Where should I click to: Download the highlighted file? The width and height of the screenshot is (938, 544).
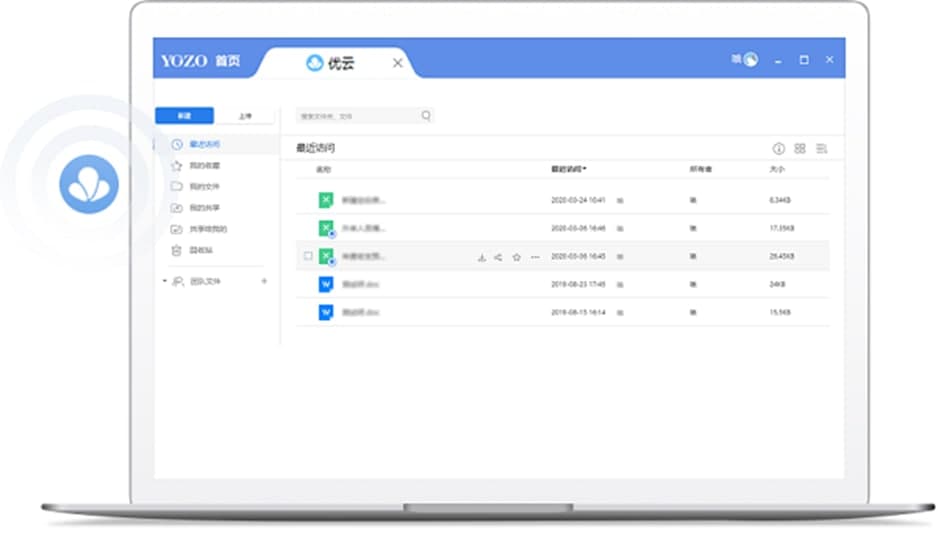[482, 257]
